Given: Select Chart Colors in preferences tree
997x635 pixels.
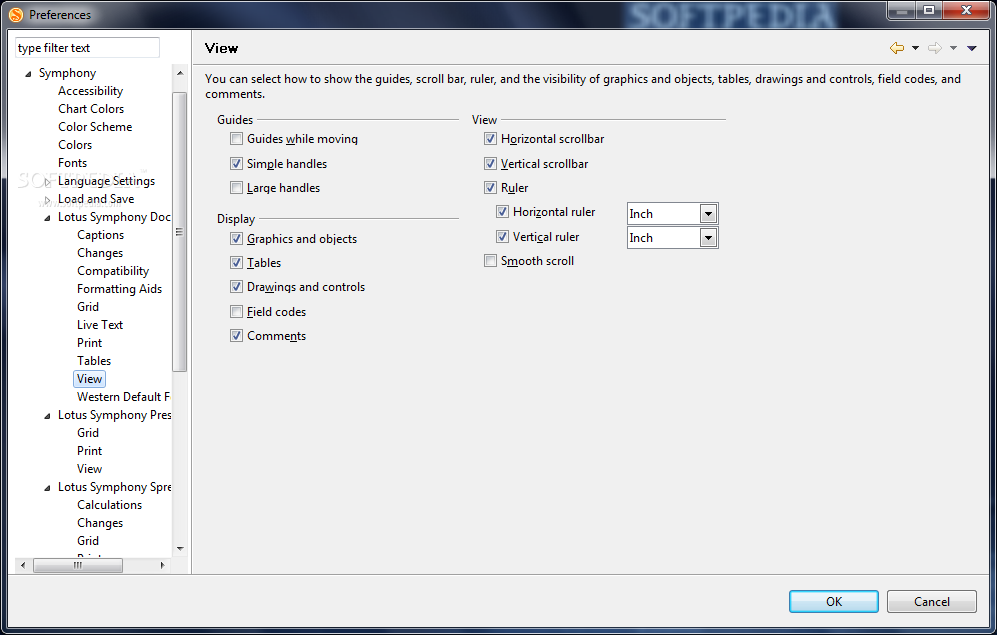Looking at the screenshot, I should (91, 109).
